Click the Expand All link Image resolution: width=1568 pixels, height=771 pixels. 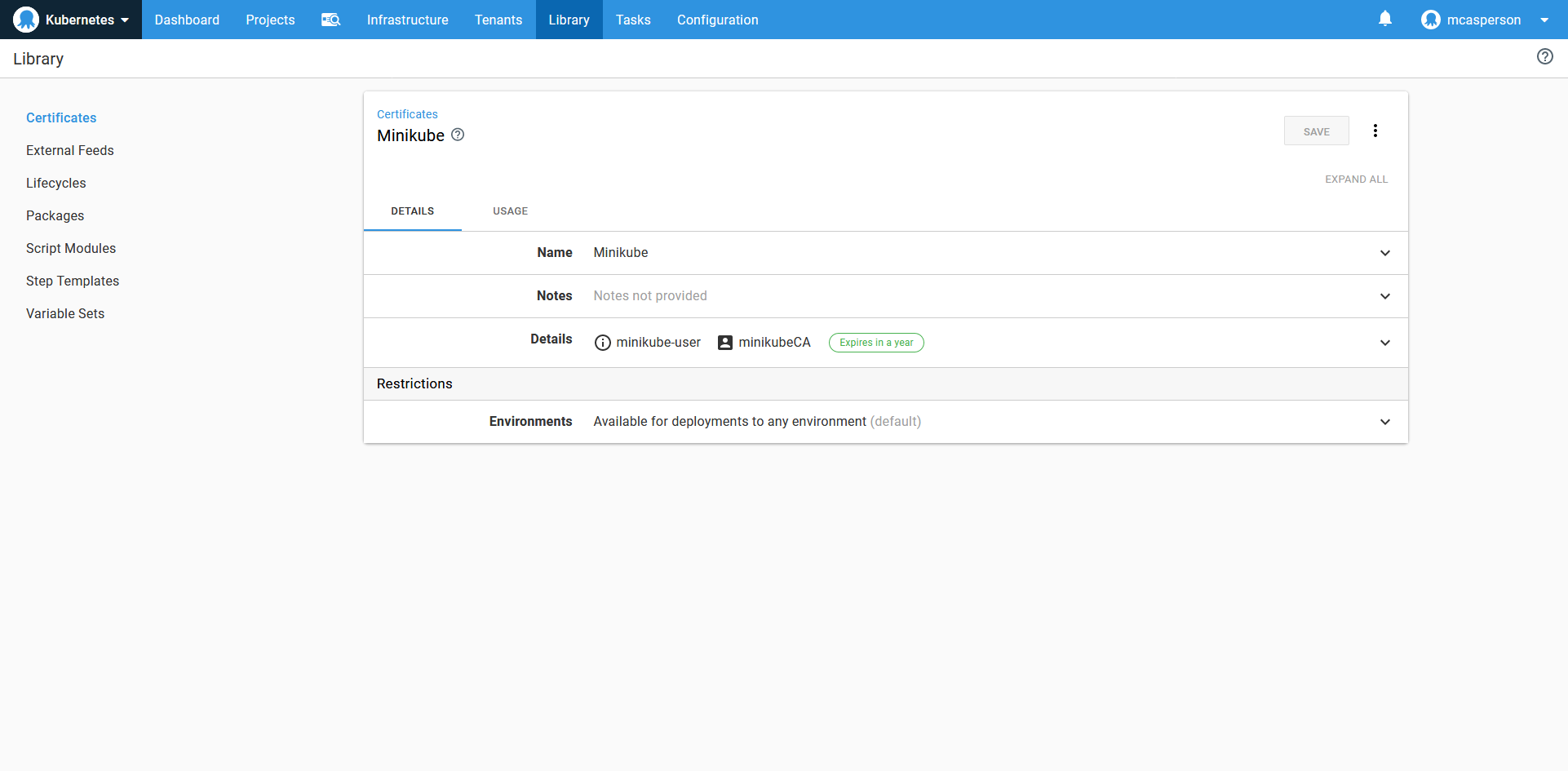click(1356, 179)
